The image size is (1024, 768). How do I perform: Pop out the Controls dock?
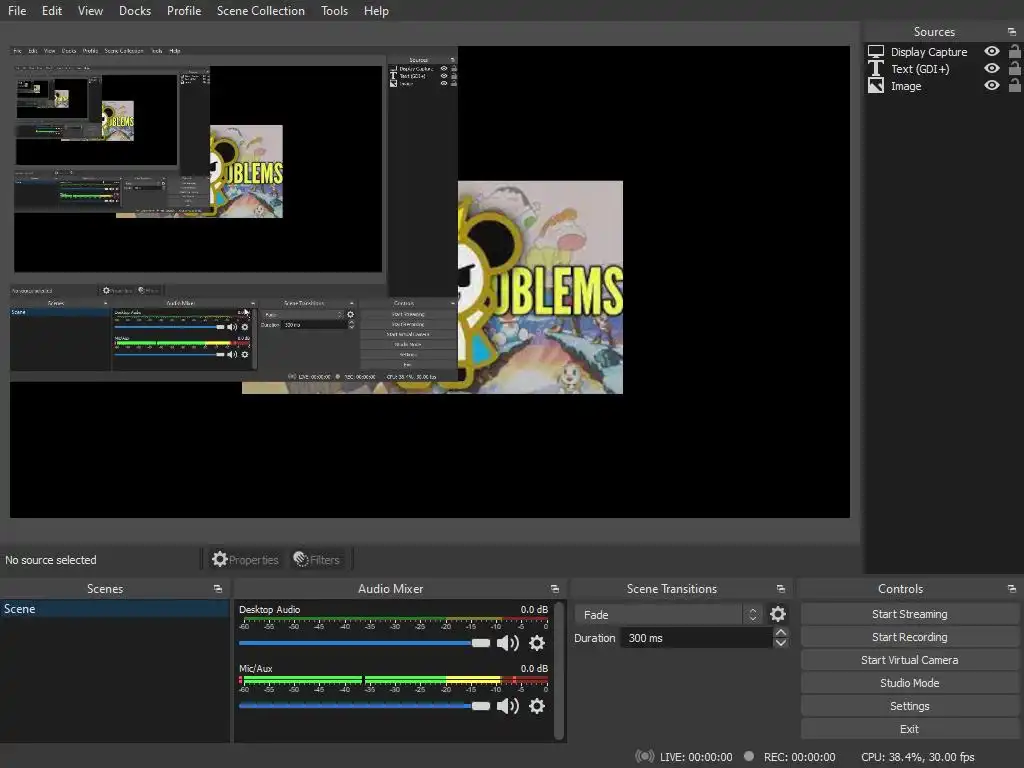pyautogui.click(x=1012, y=589)
